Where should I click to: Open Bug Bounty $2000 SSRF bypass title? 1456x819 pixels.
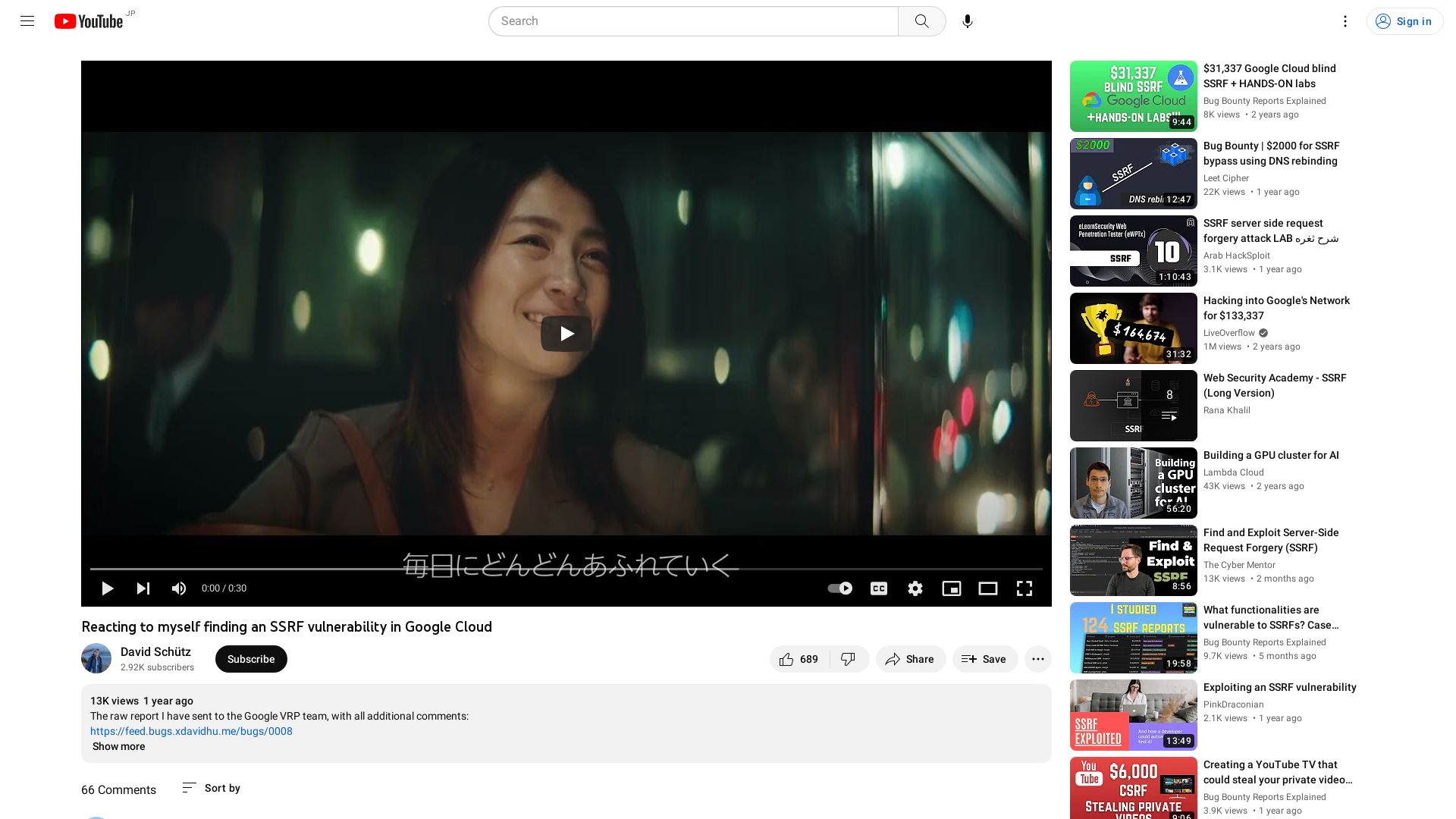tap(1271, 153)
